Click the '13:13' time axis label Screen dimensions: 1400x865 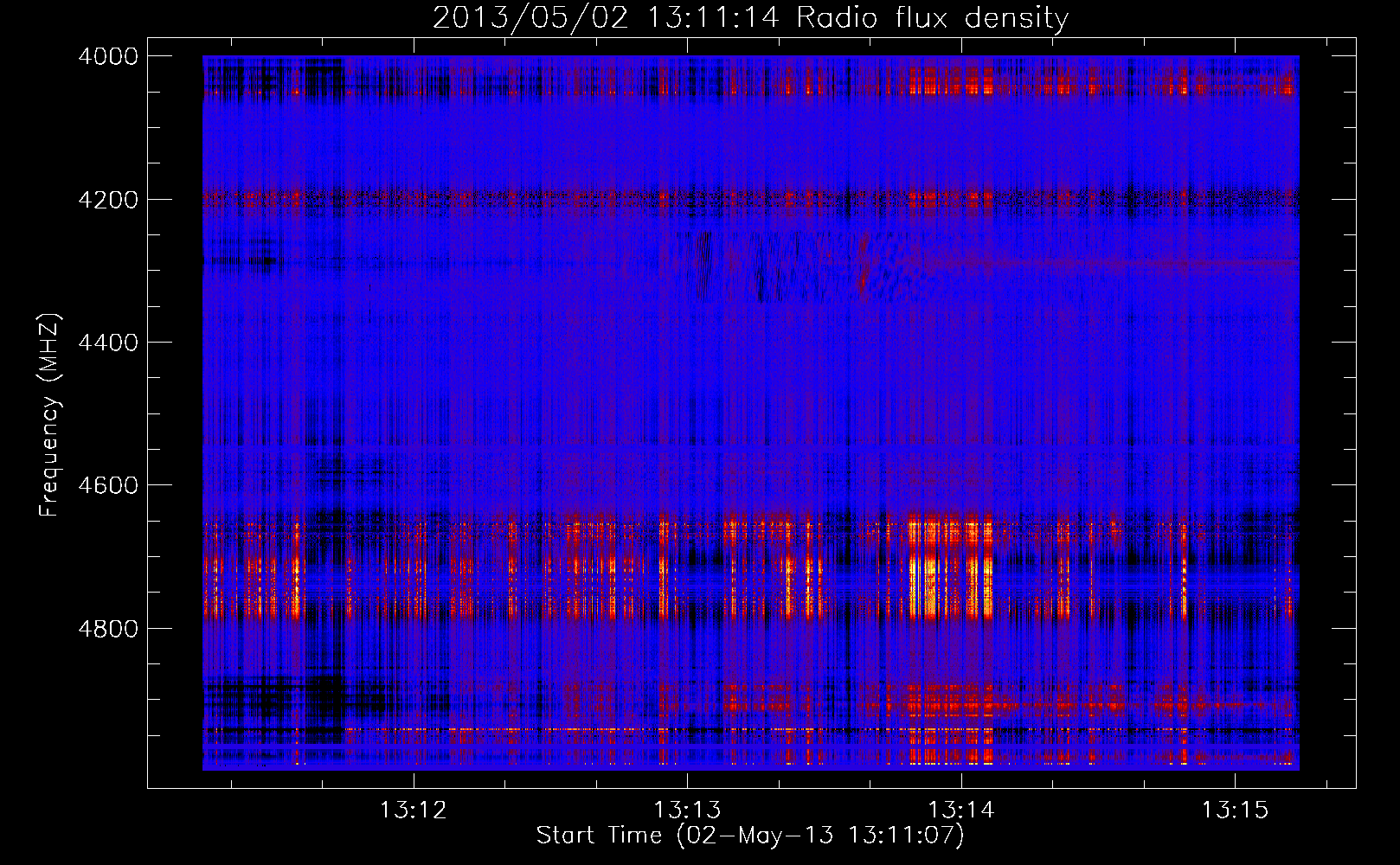pyautogui.click(x=687, y=810)
